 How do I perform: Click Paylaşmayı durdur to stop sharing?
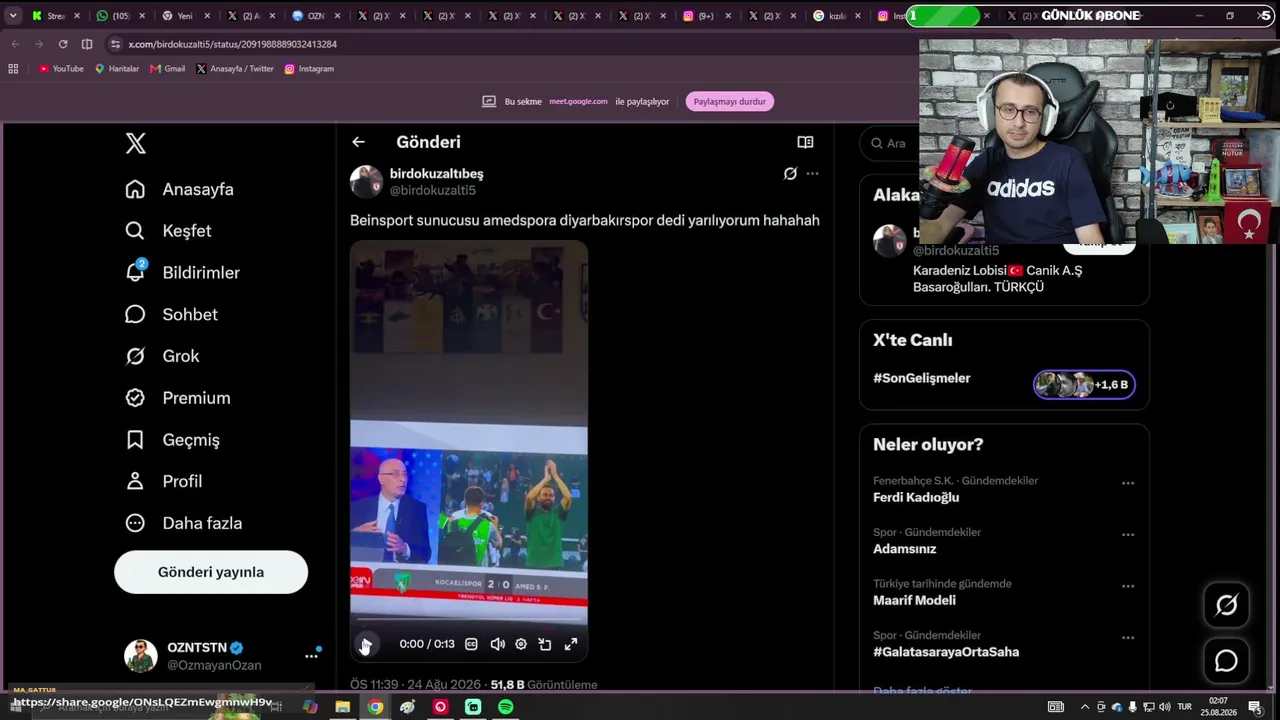[730, 101]
